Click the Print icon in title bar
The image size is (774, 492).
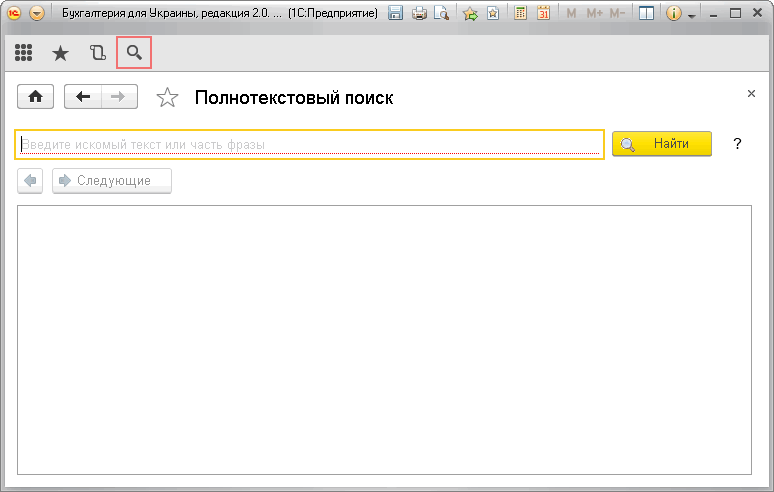tap(419, 14)
